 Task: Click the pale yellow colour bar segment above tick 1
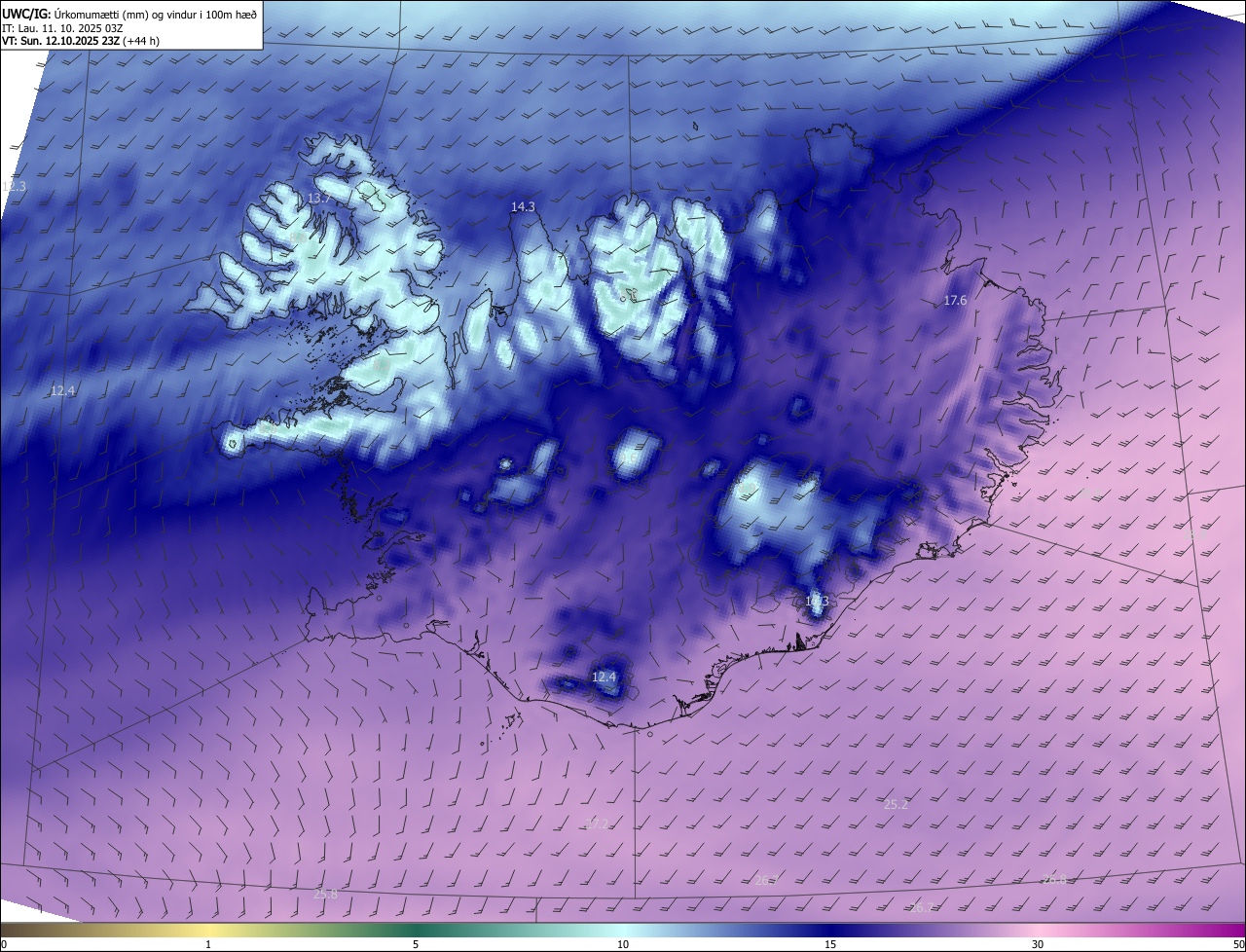pos(208,931)
